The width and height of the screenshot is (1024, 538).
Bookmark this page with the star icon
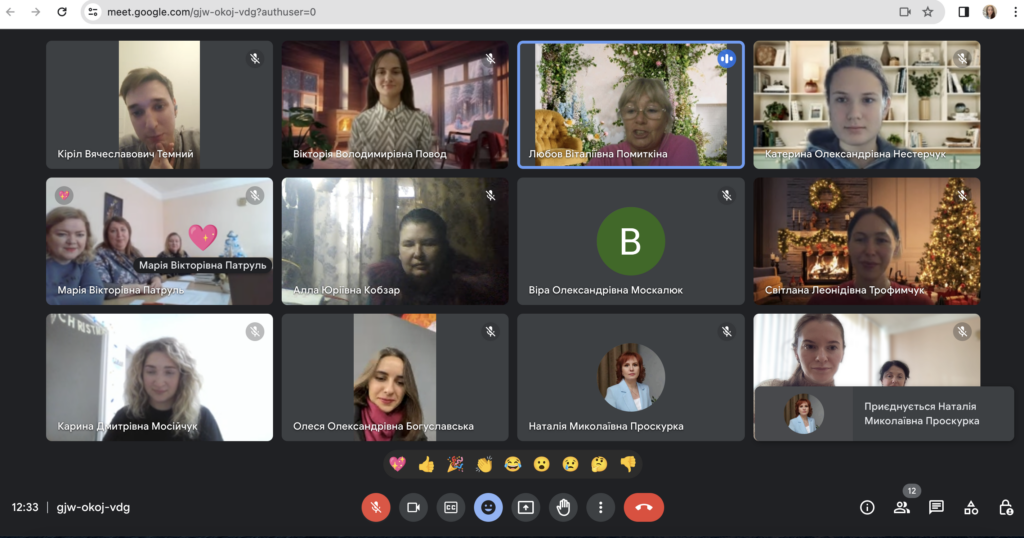click(928, 12)
